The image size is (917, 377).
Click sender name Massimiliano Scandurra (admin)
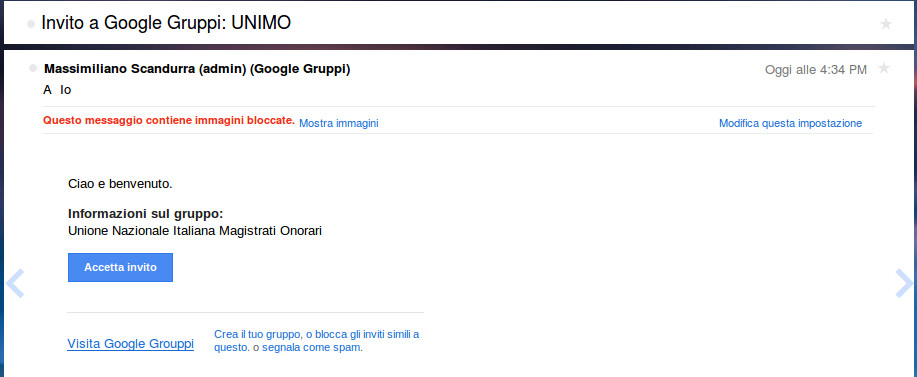pos(145,69)
